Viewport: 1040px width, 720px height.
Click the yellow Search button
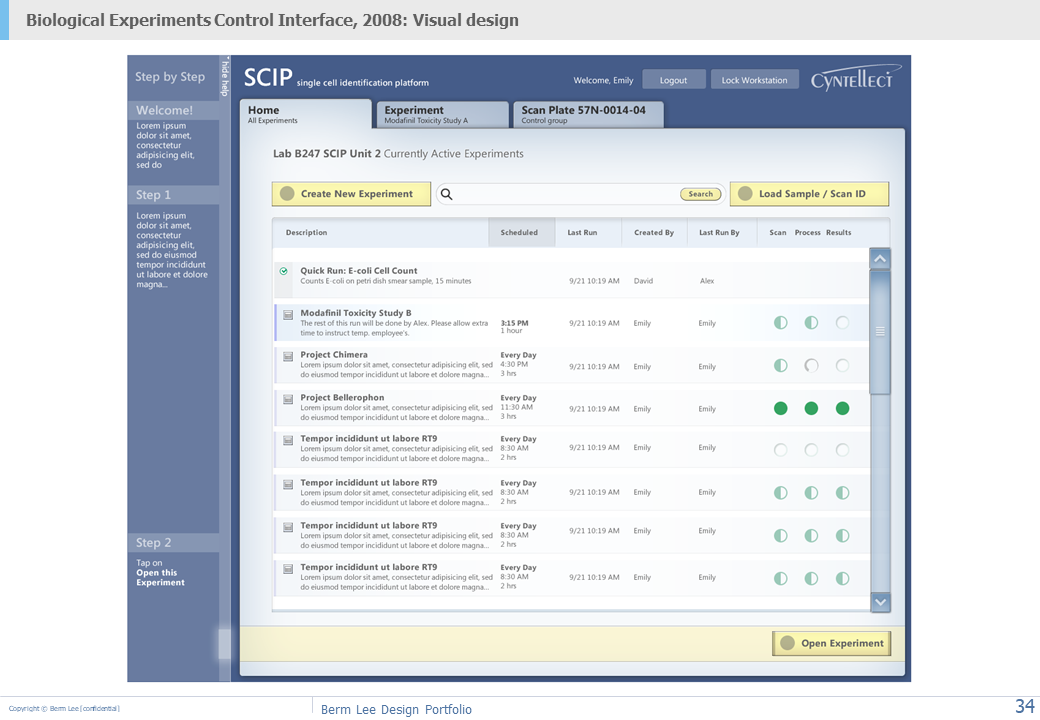pos(700,194)
